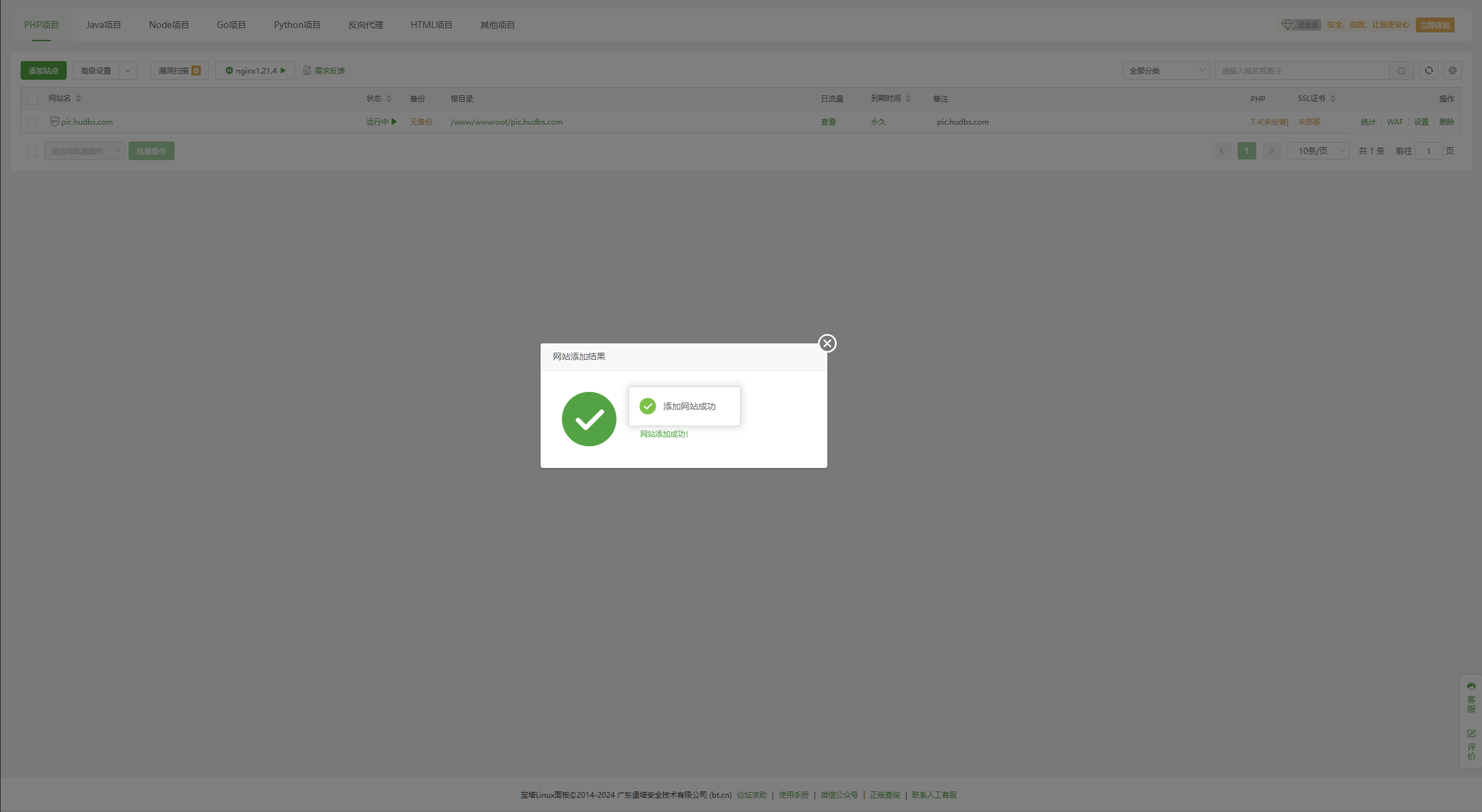The height and width of the screenshot is (812, 1482).
Task: Open the 10条/页 page size dropdown
Action: 1319,151
